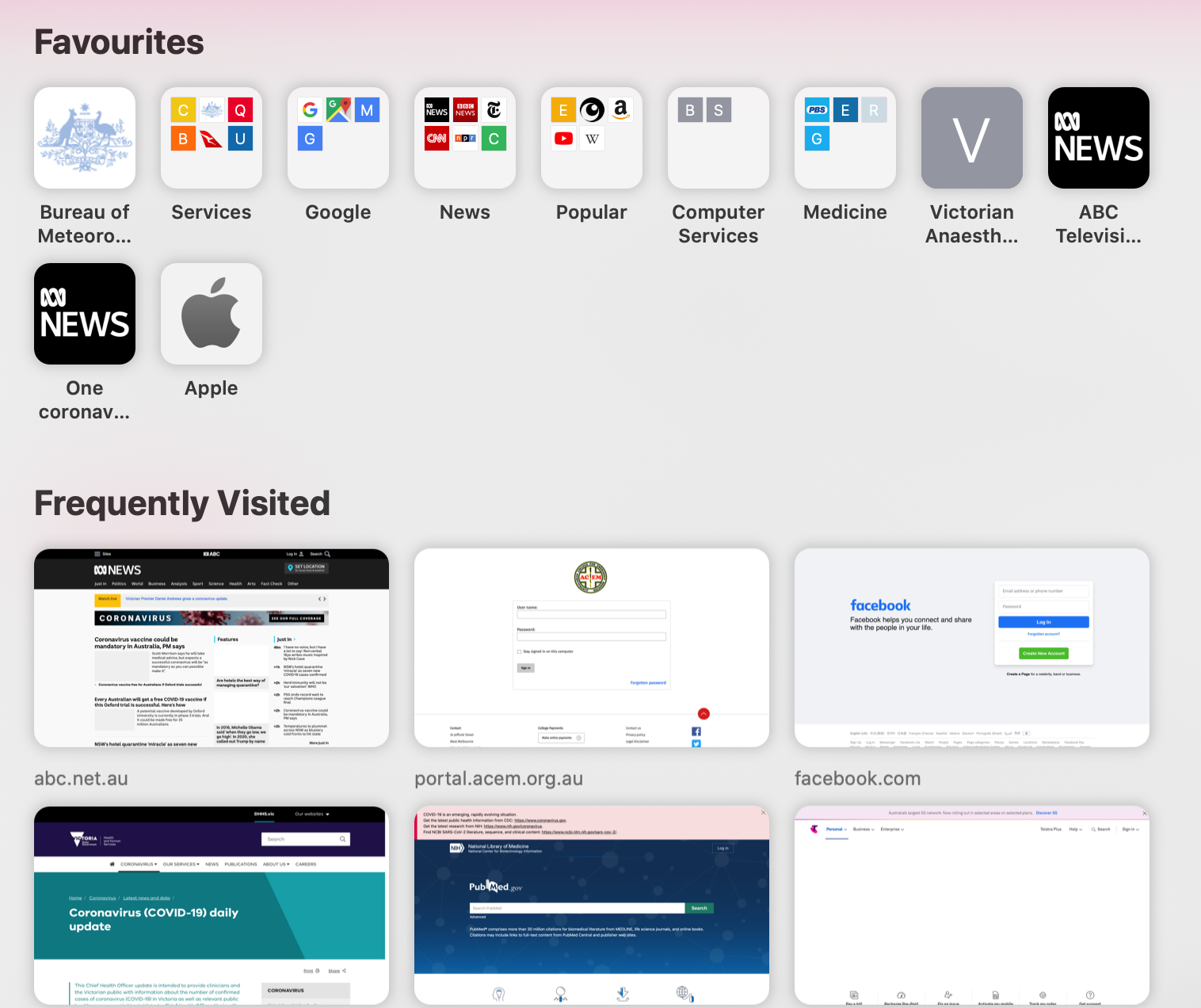1201x1008 pixels.
Task: Open the ABC Televisi... favourite
Action: click(x=1099, y=138)
